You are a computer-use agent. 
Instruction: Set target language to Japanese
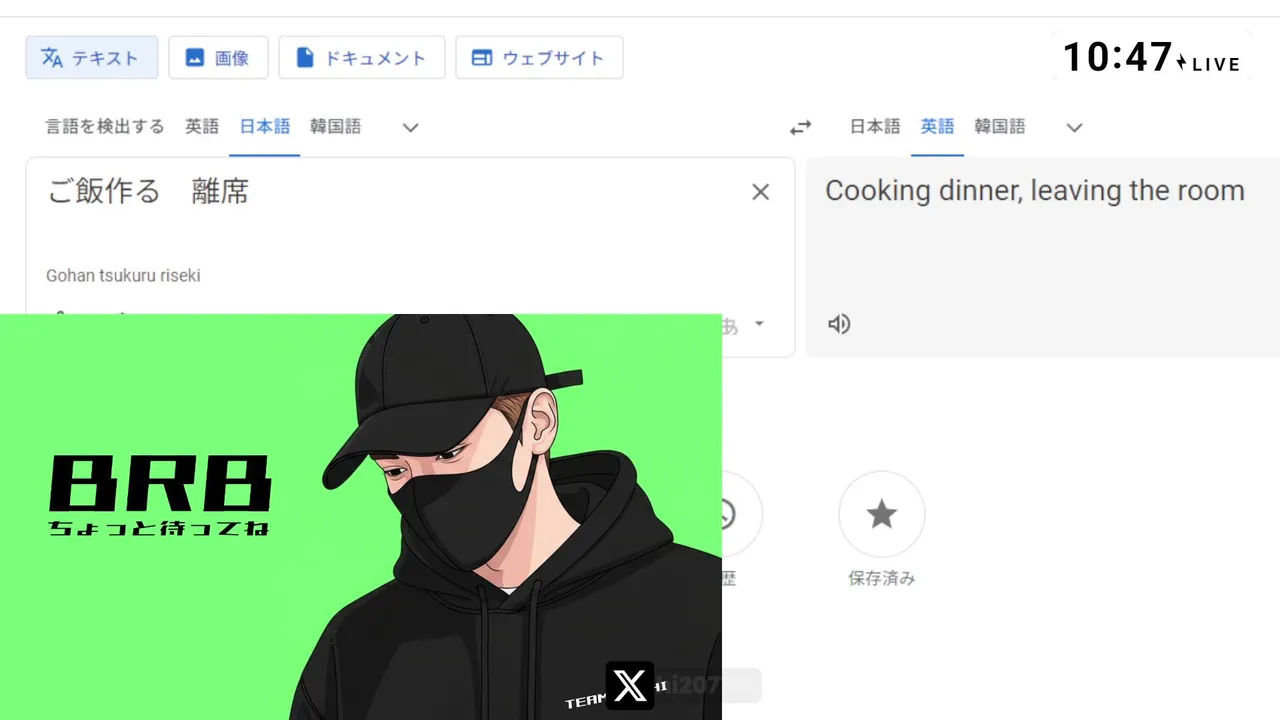pyautogui.click(x=875, y=127)
